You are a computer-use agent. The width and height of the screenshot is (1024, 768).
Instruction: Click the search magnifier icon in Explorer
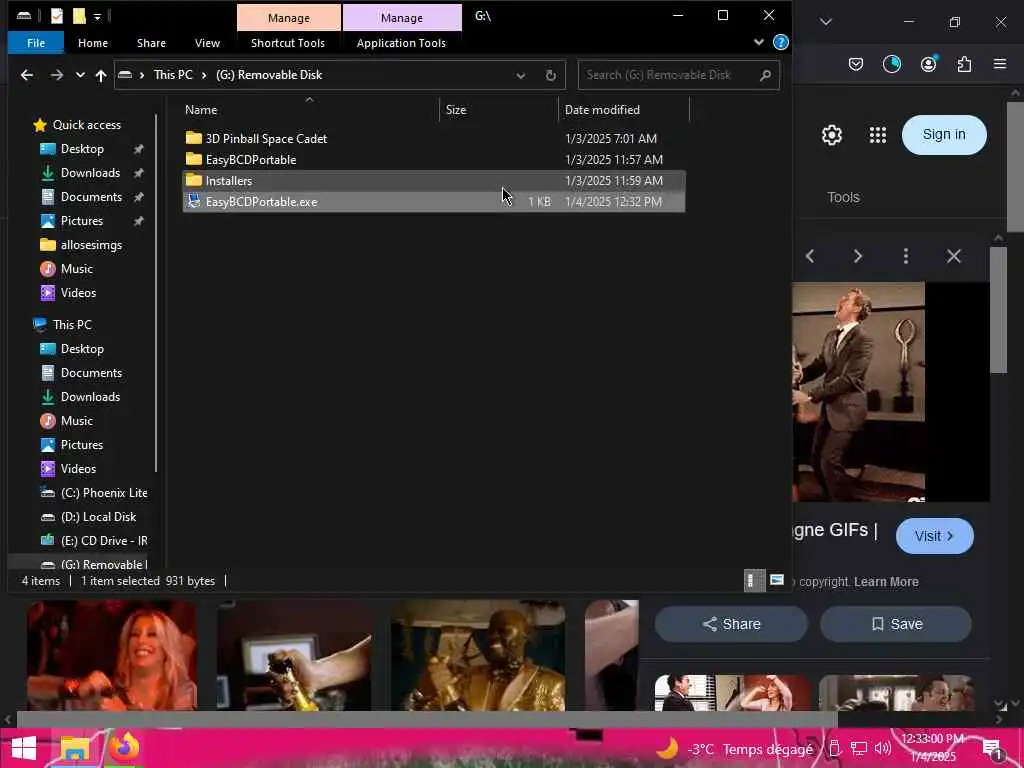765,75
